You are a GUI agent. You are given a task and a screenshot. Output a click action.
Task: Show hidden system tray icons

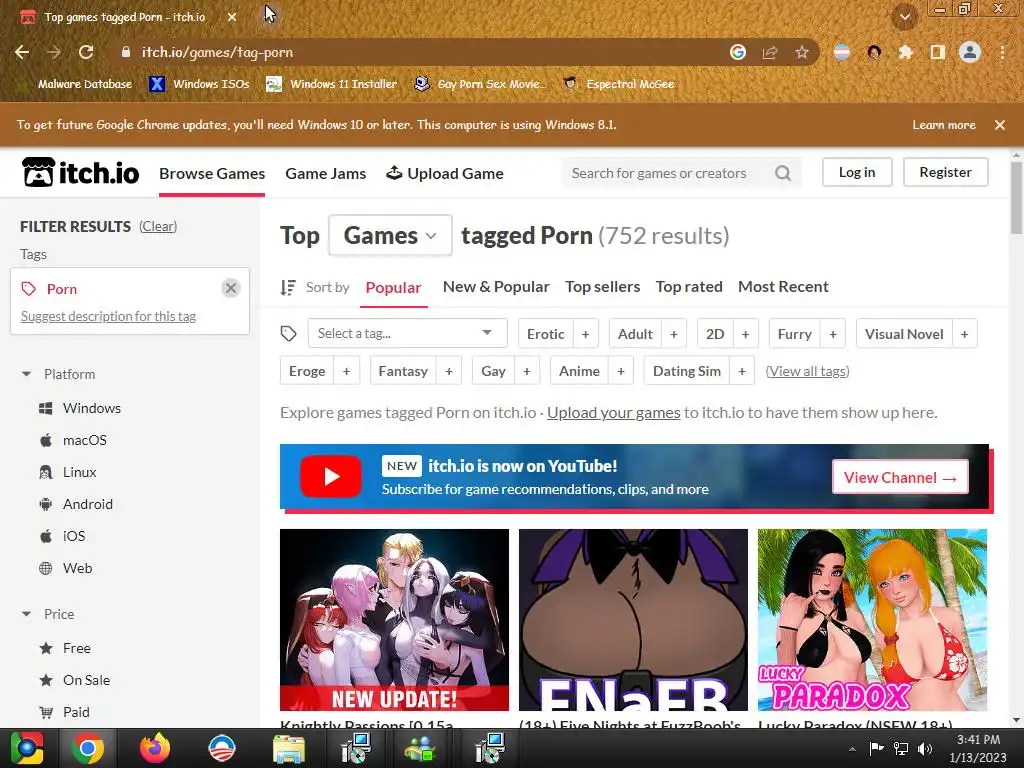852,749
